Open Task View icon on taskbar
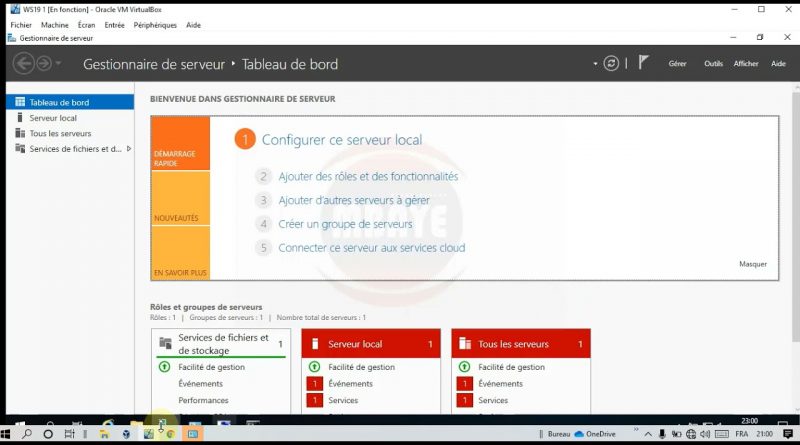The image size is (800, 445). tap(69, 434)
